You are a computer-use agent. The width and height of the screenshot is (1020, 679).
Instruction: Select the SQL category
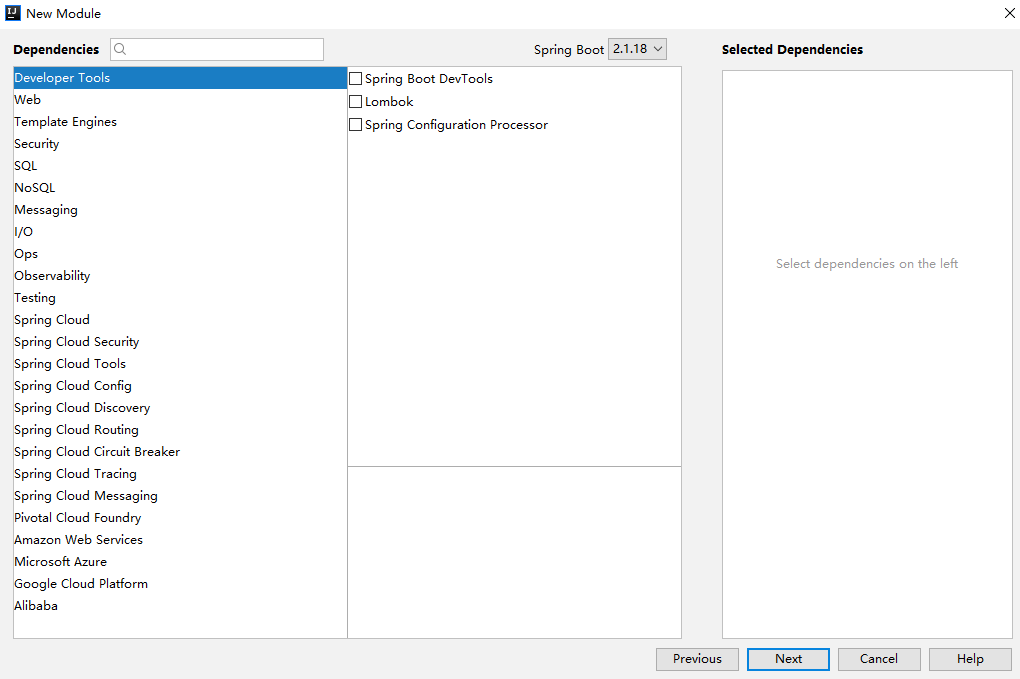pos(180,166)
